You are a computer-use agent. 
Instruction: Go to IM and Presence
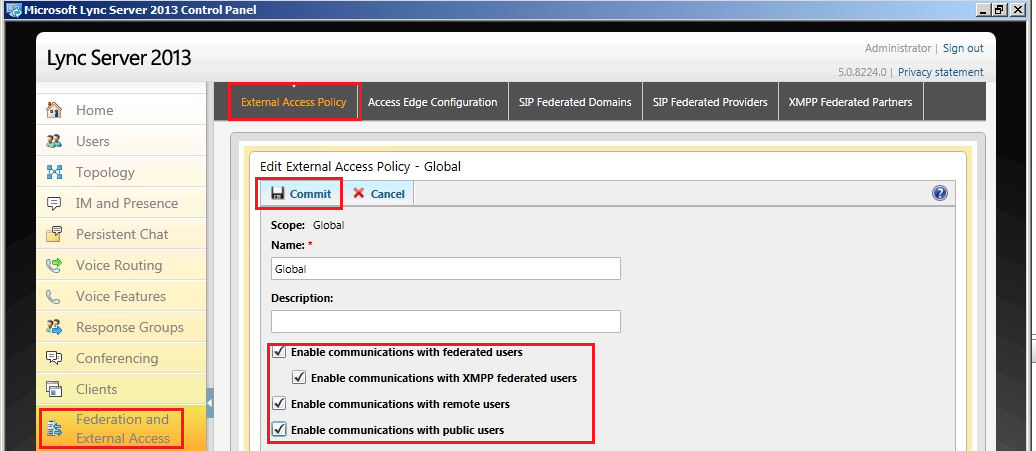click(x=122, y=203)
